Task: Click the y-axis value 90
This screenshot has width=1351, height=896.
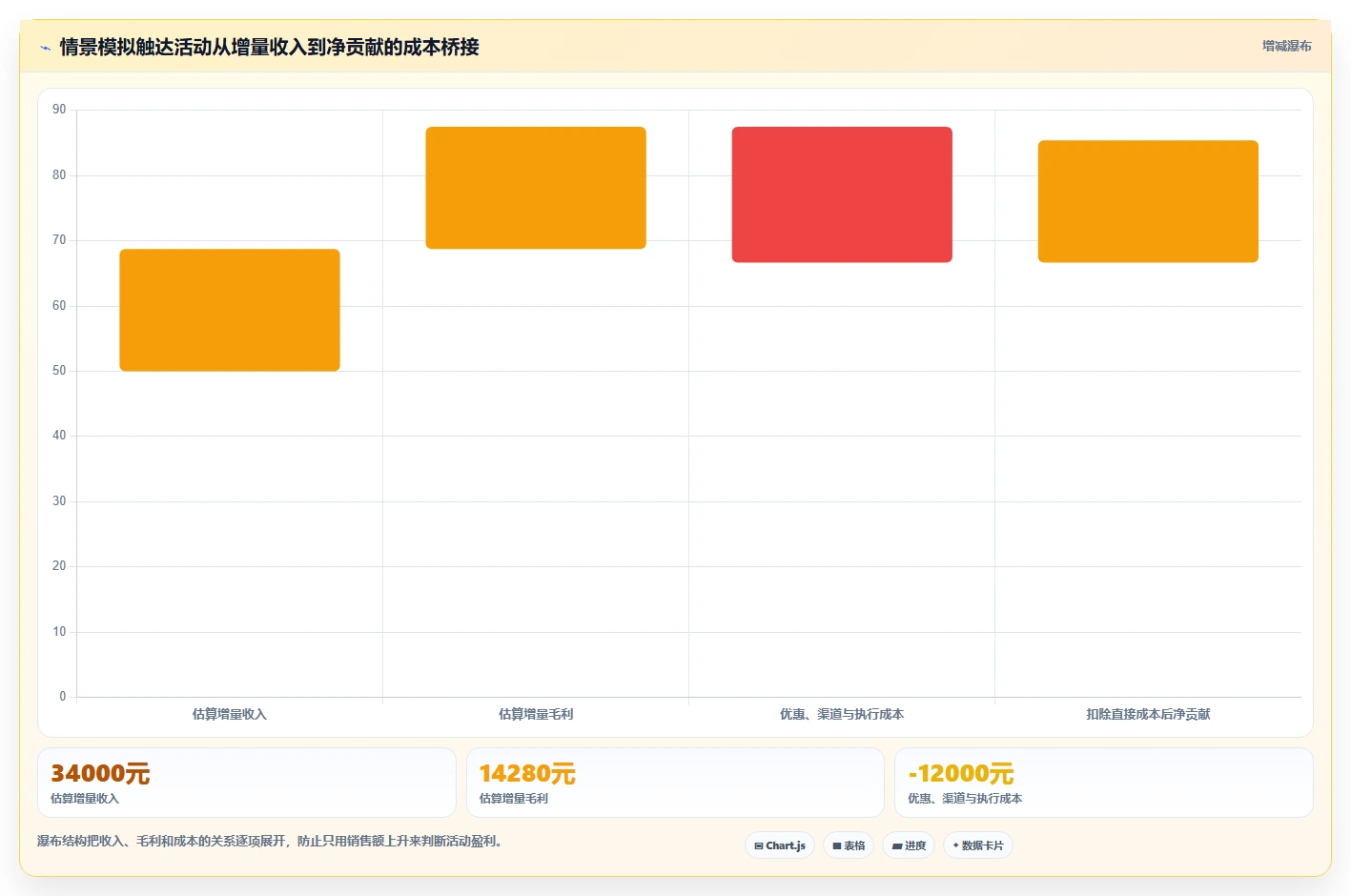Action: [x=59, y=110]
